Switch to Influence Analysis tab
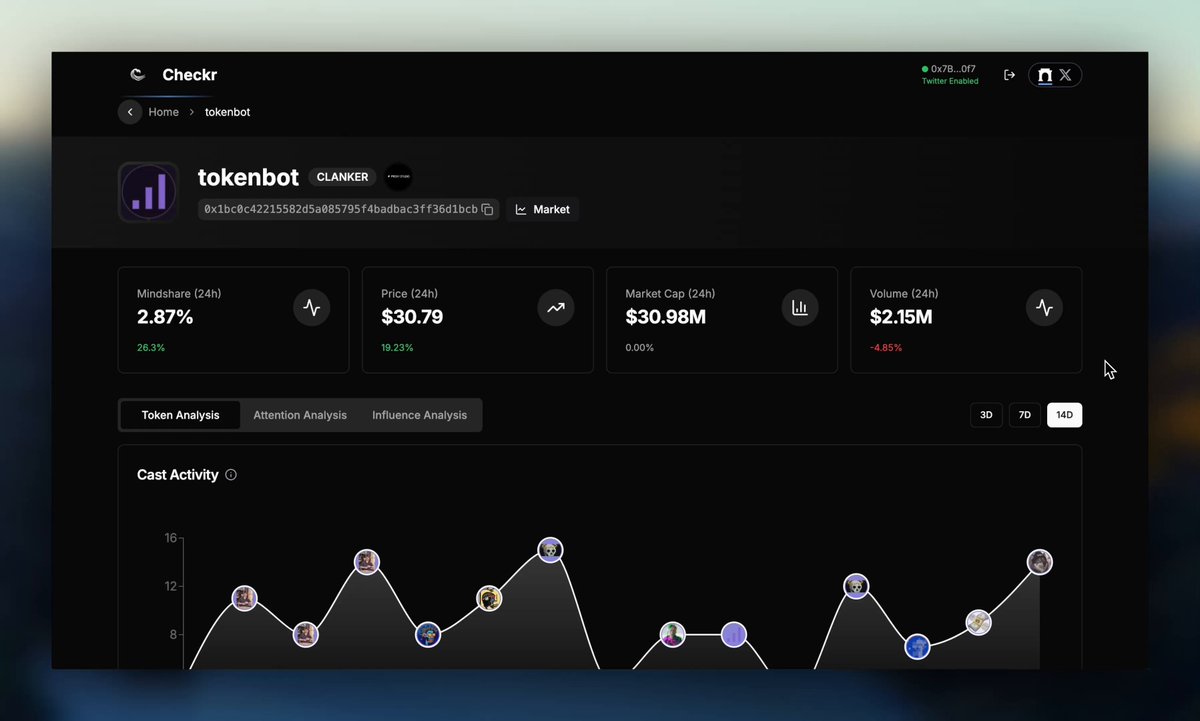The image size is (1200, 721). coord(420,415)
